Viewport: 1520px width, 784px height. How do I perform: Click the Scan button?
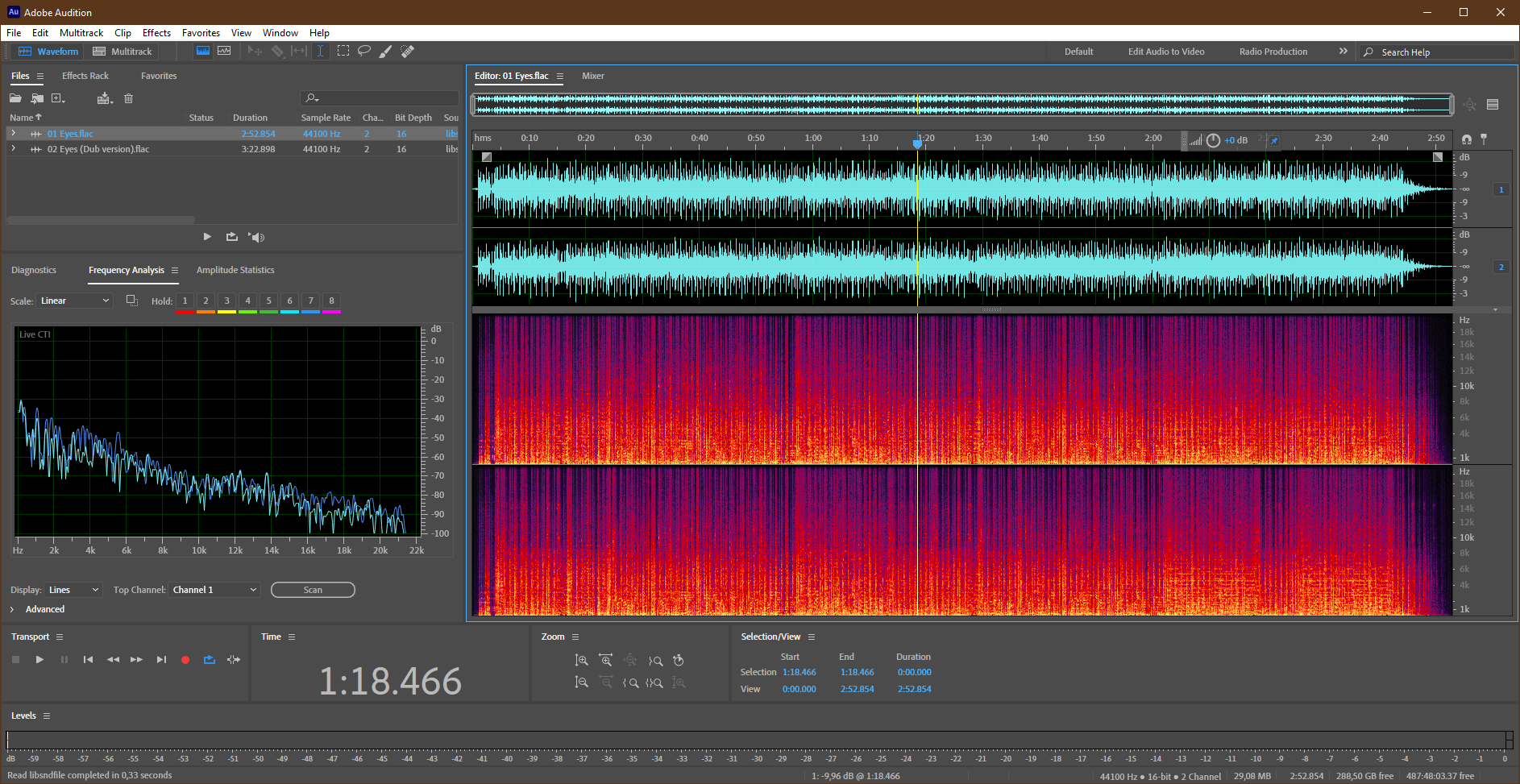313,590
